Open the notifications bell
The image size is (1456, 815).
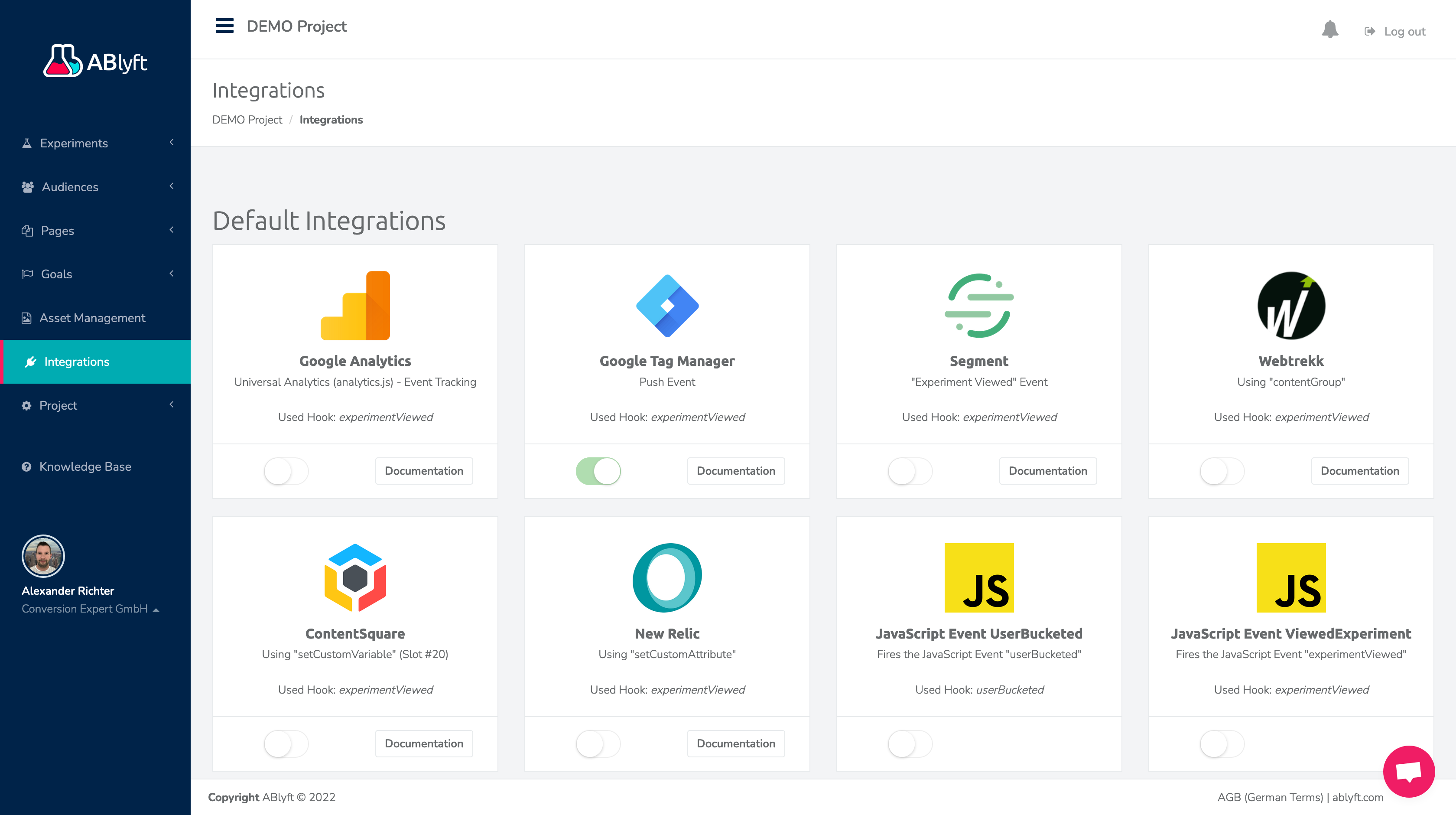point(1329,29)
